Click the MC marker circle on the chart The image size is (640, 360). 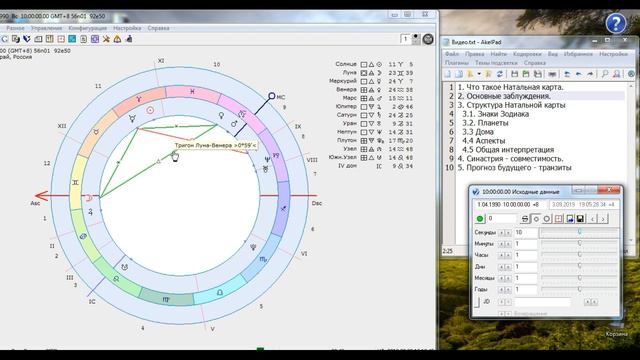272,96
